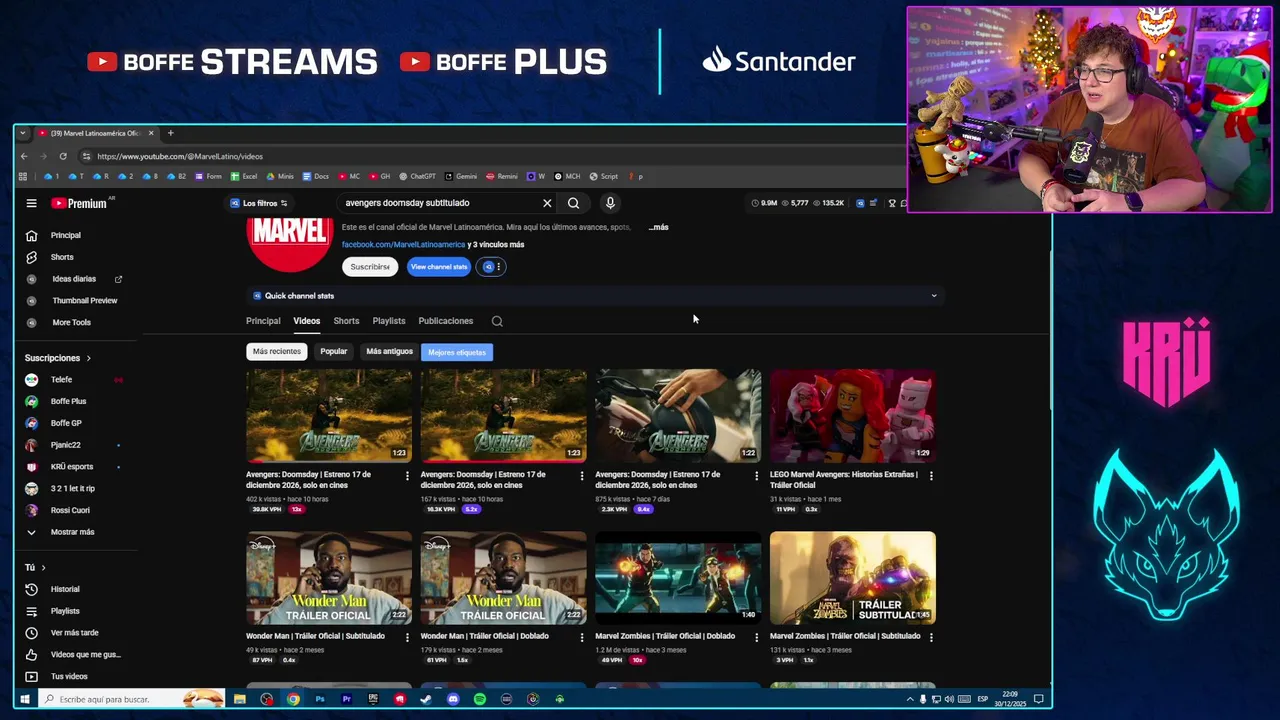
Task: Select the Marvel Latinoamérica browser tab
Action: [x=95, y=133]
